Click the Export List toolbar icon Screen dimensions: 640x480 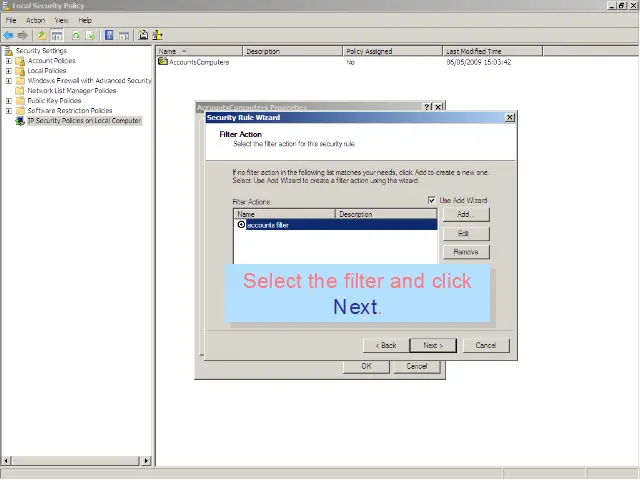(x=90, y=35)
